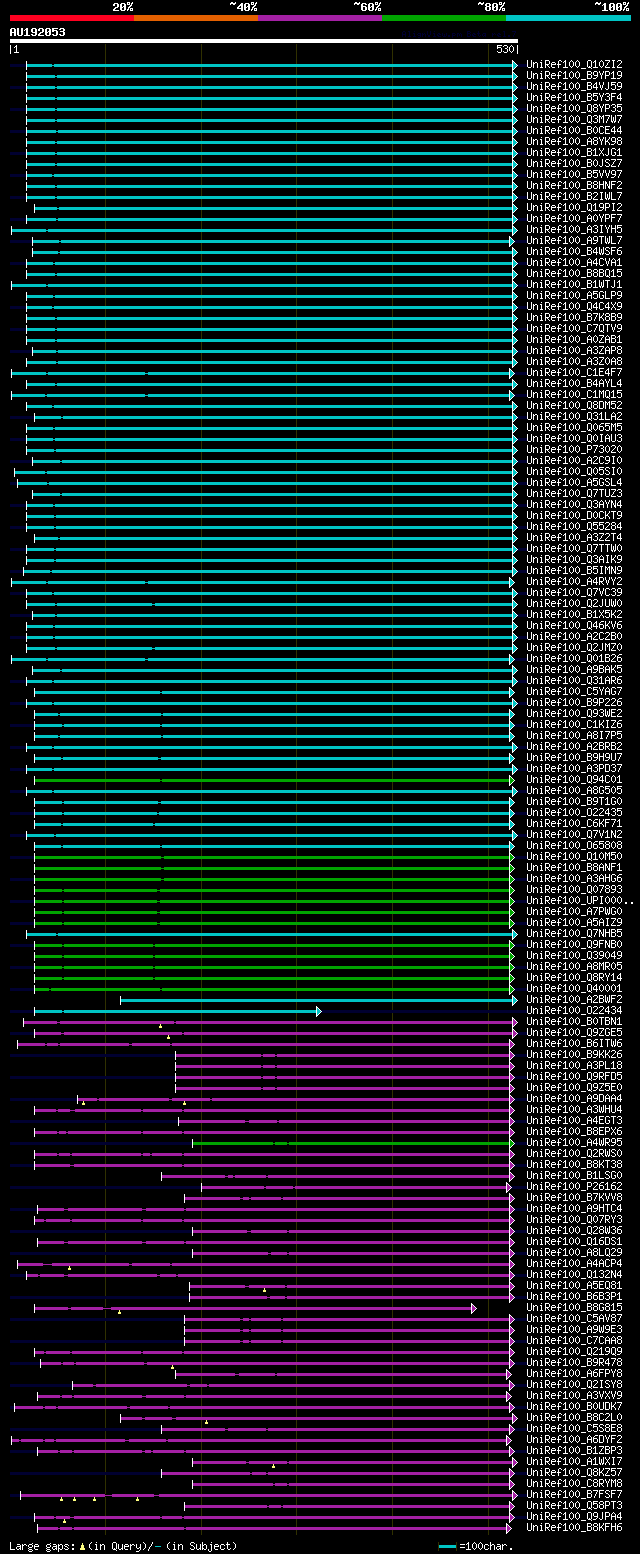640x1554 pixels.
Task: Open hit UniRef100_Q3M7W7
Action: (574, 119)
